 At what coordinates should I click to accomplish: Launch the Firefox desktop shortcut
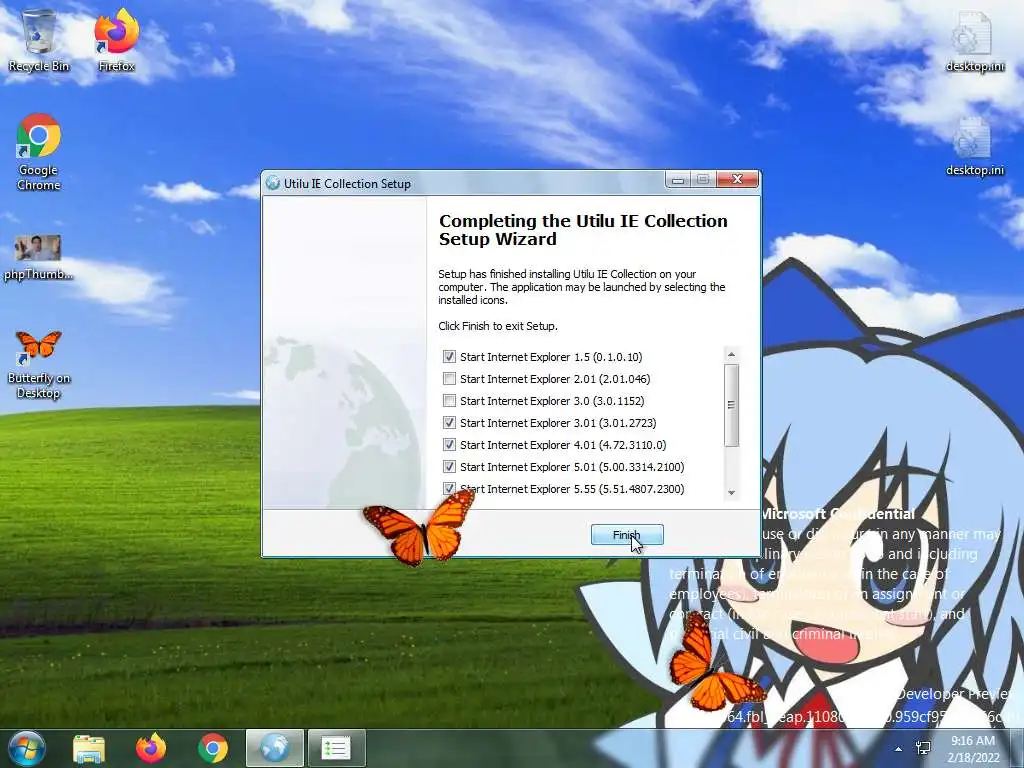[x=116, y=40]
